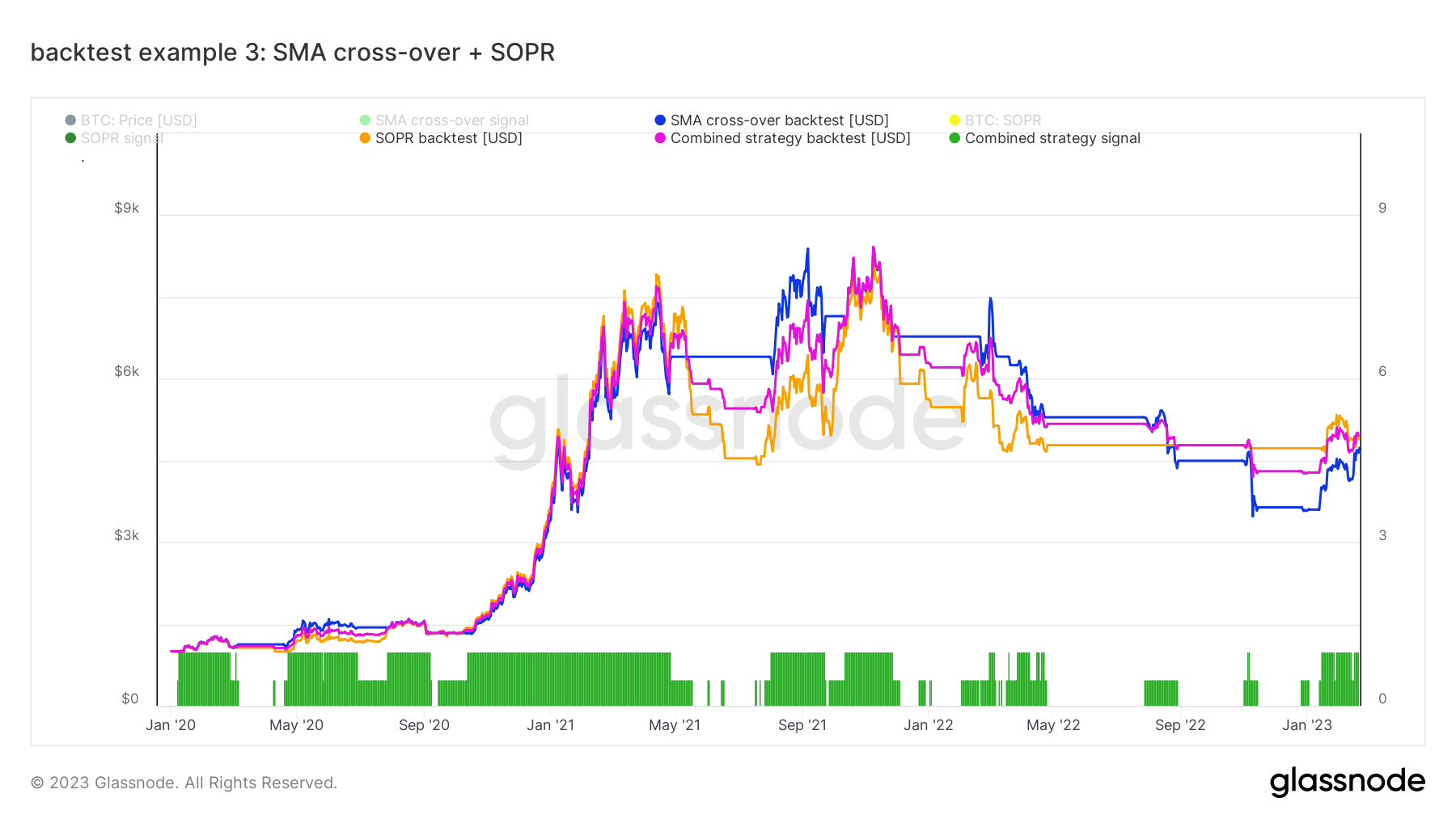This screenshot has height=819, width=1456.
Task: Click the Glassnode copyright notice text
Action: [x=184, y=783]
